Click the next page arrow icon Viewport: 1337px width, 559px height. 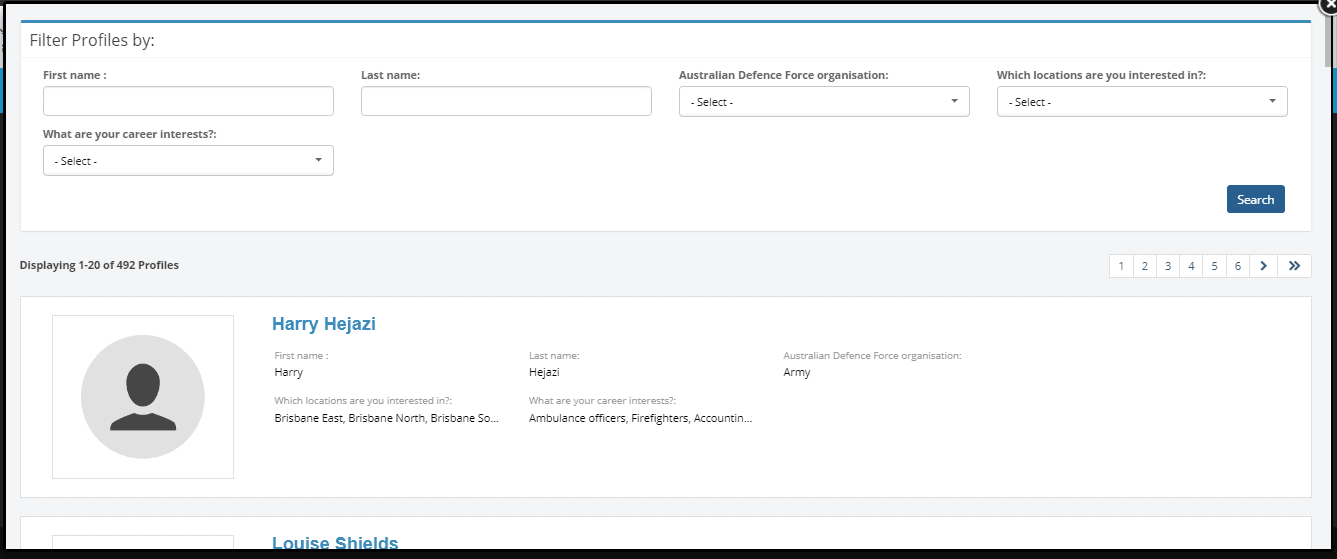(1264, 266)
